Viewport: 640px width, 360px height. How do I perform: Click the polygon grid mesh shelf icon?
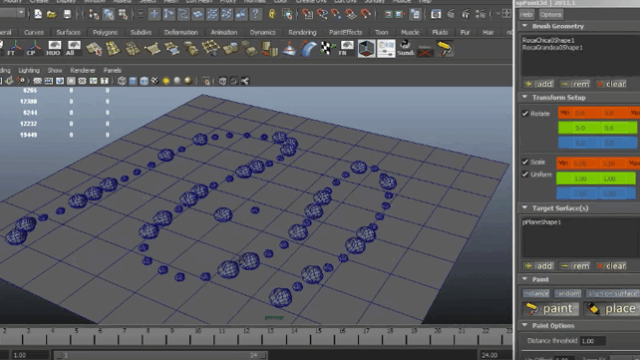pos(210,48)
